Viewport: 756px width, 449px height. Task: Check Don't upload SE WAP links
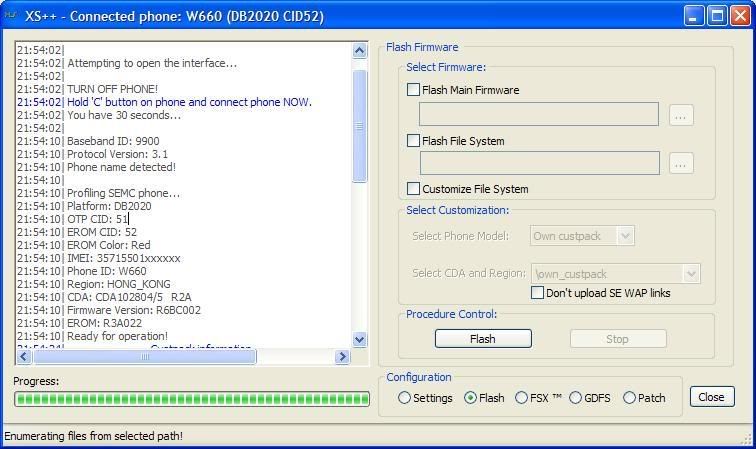[537, 293]
